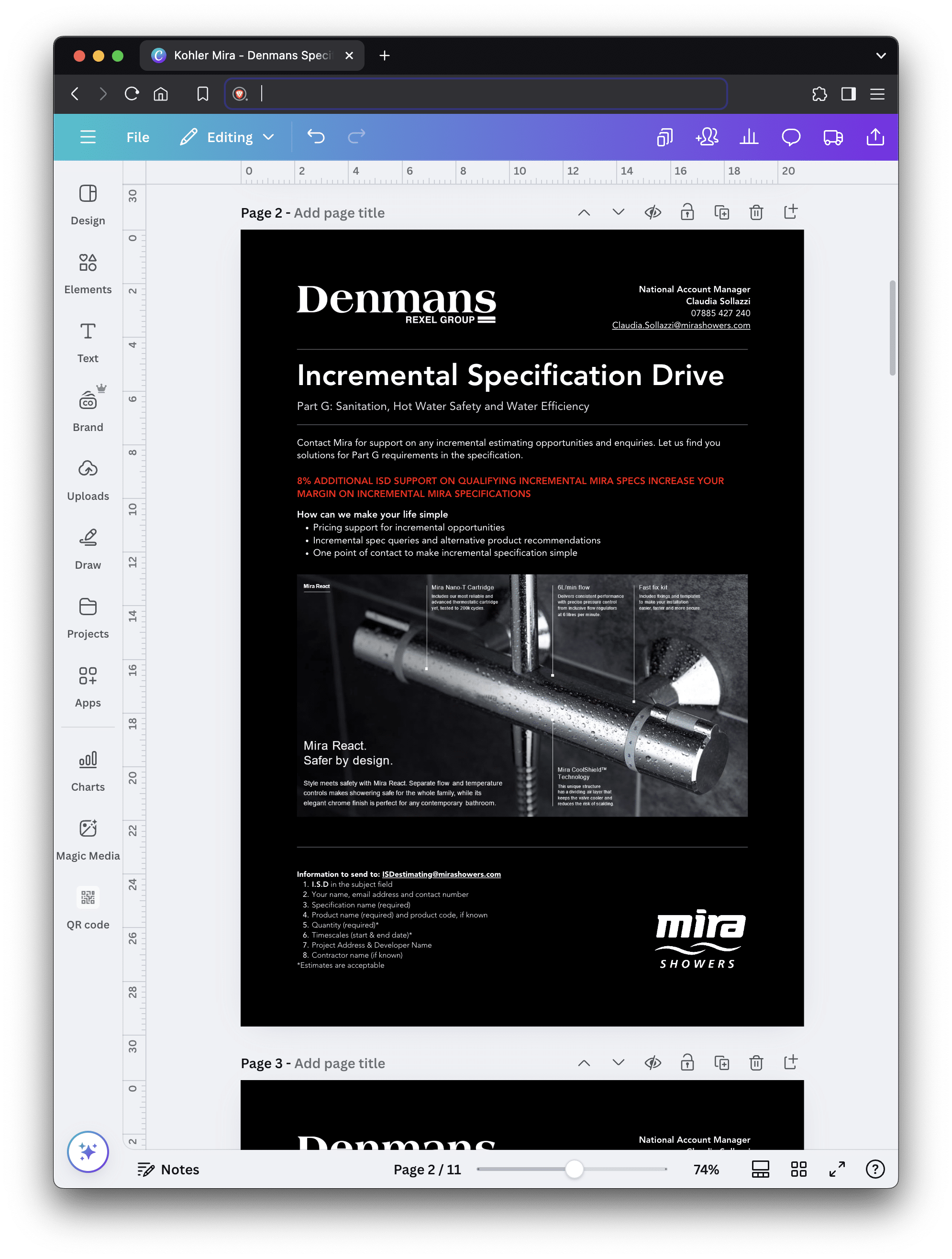952x1259 pixels.
Task: Toggle bookmark for this page
Action: 203,94
